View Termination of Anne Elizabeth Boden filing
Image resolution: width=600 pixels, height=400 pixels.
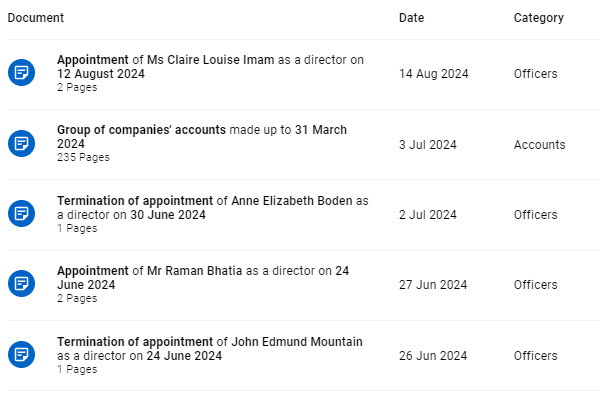pos(213,207)
